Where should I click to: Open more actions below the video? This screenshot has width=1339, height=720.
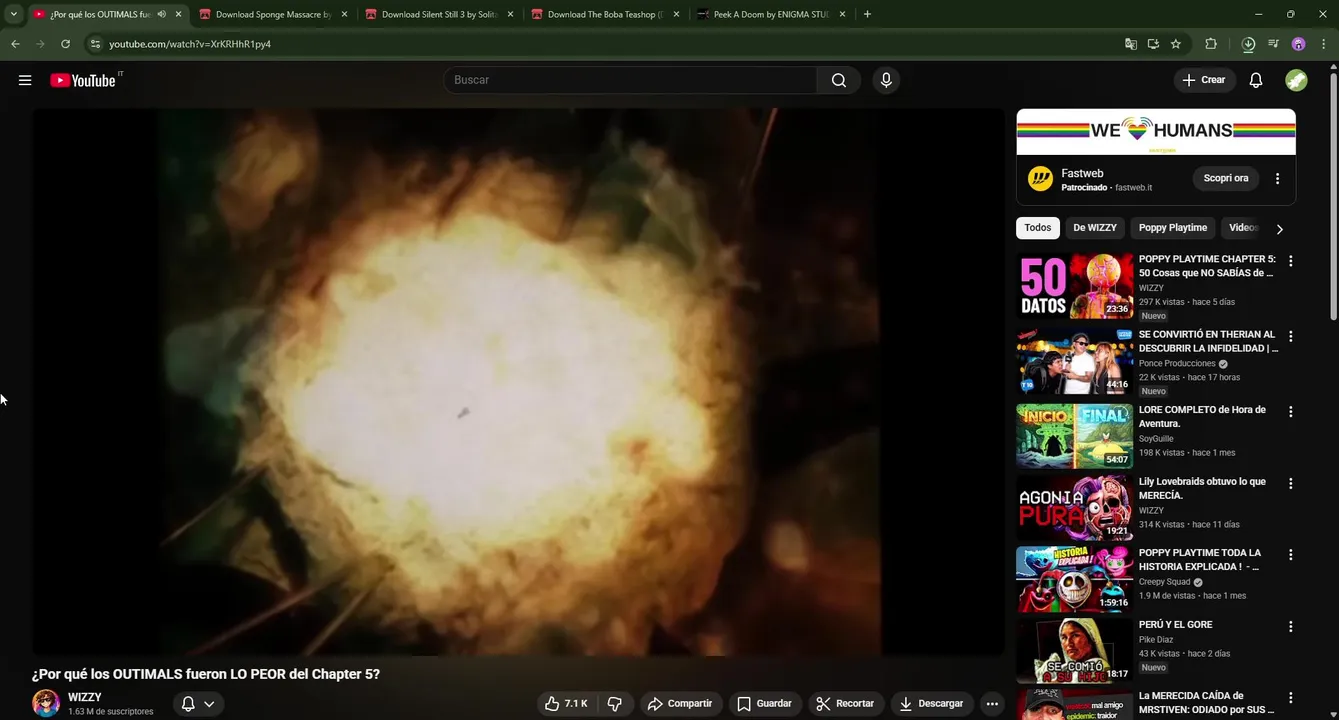coord(991,704)
